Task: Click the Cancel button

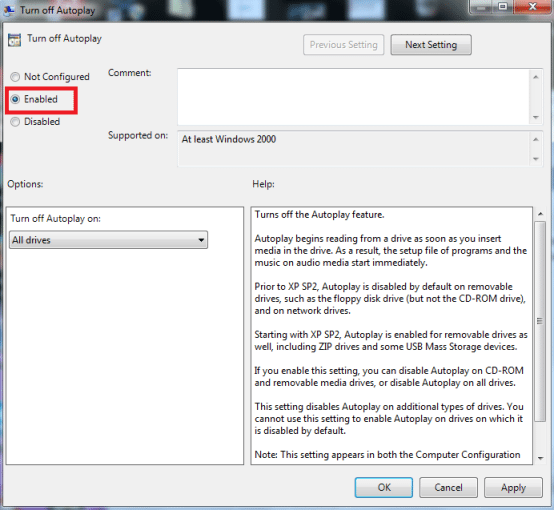Action: 448,487
